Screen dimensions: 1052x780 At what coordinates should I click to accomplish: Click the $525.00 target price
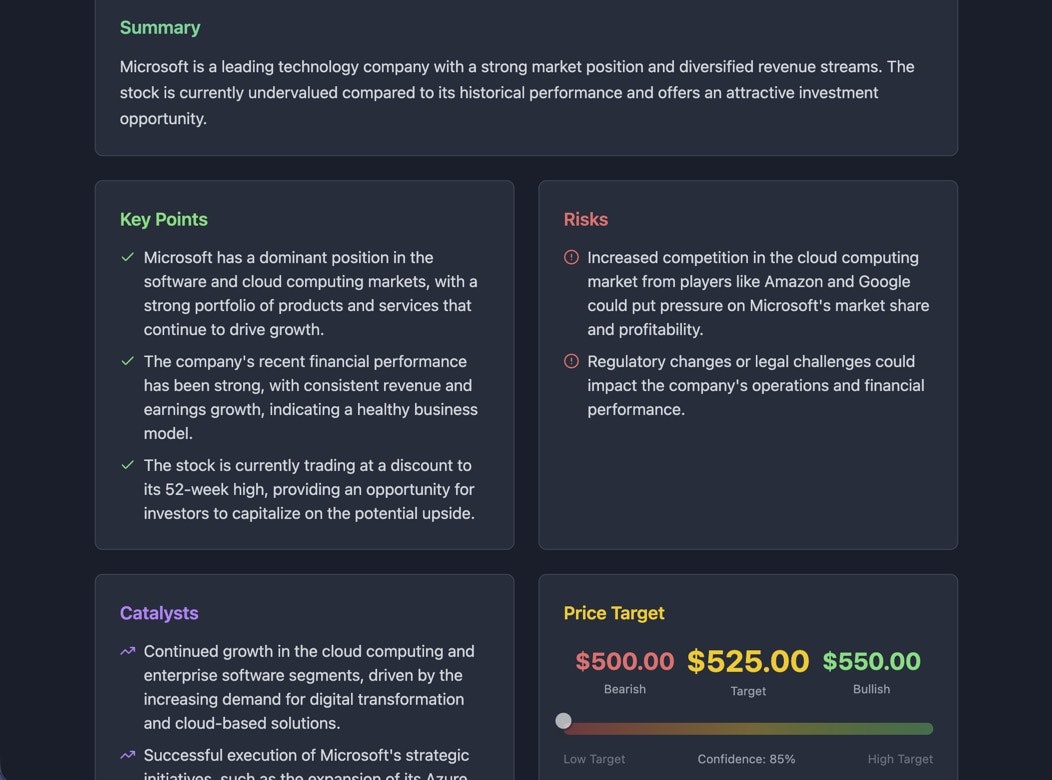tap(748, 661)
